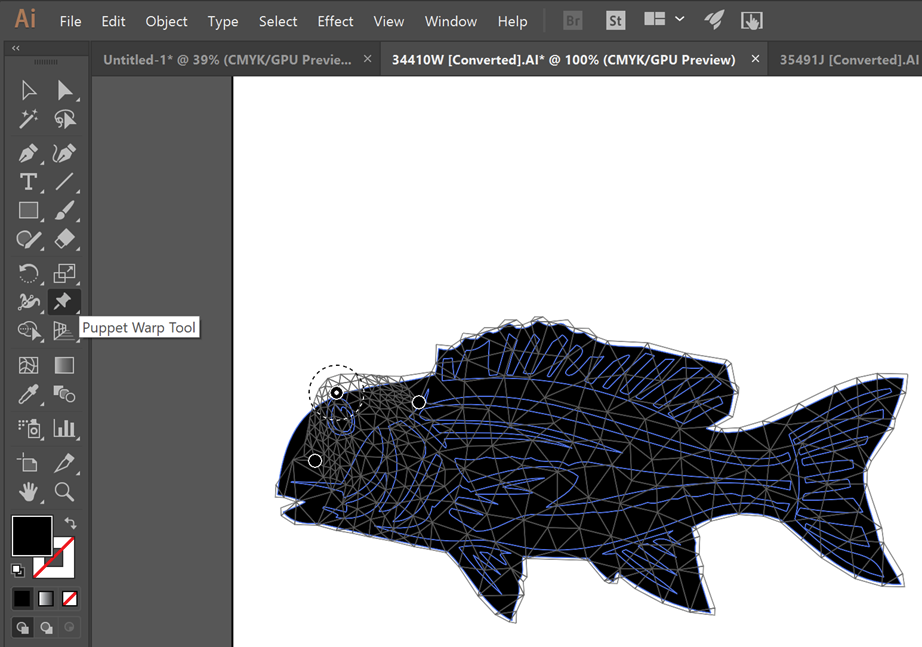The width and height of the screenshot is (922, 647).
Task: Open the Effect menu
Action: pyautogui.click(x=335, y=21)
